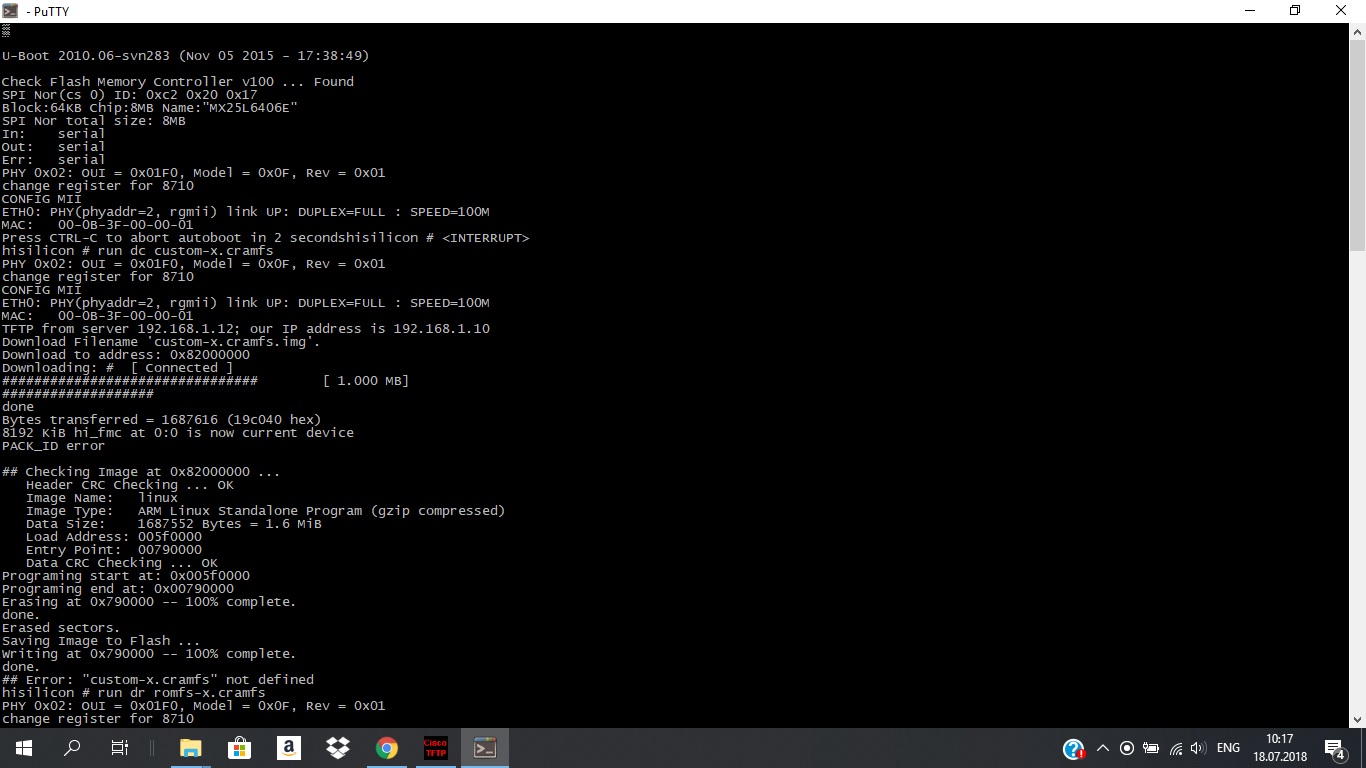The height and width of the screenshot is (768, 1366).
Task: Expand hidden system tray icons
Action: (x=1103, y=748)
